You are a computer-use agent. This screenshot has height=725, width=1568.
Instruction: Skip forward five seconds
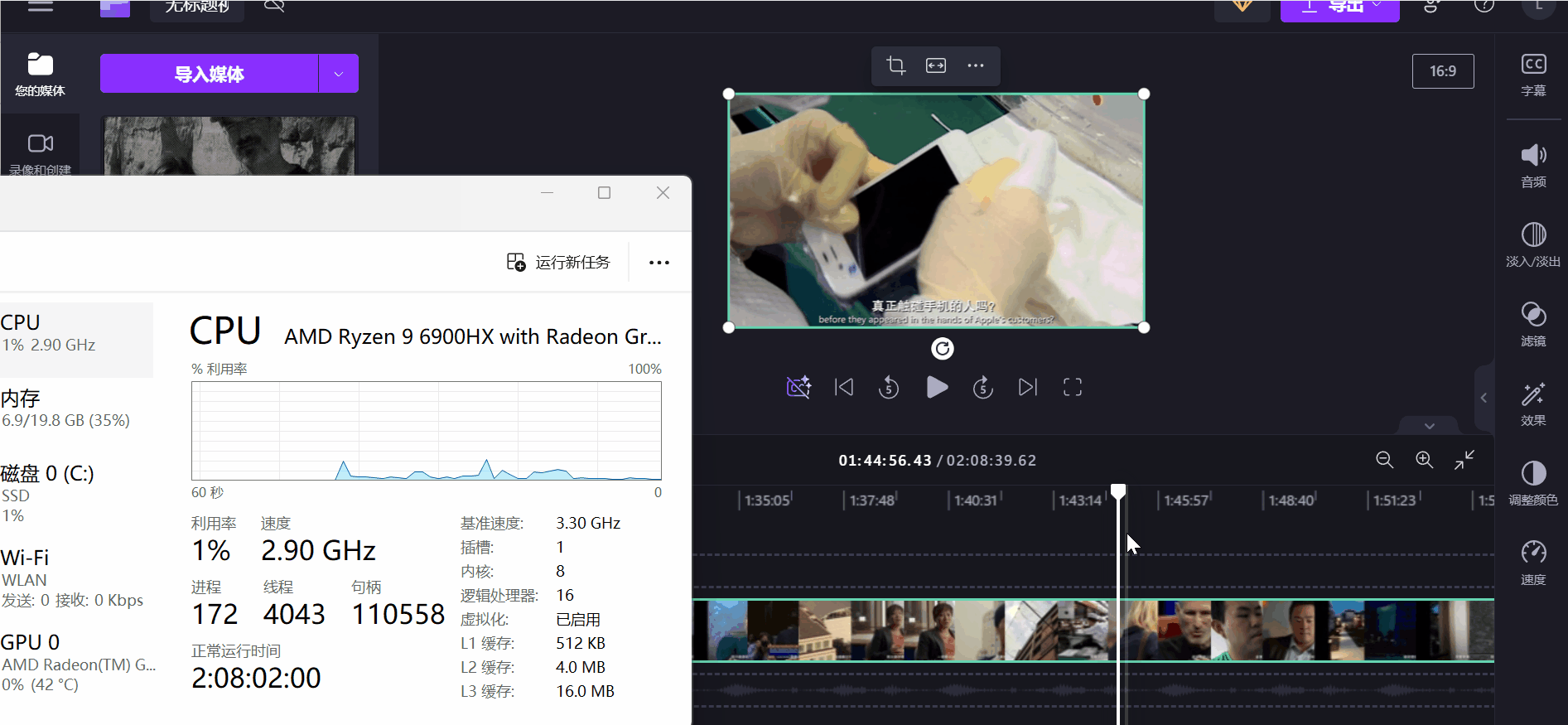click(x=983, y=387)
